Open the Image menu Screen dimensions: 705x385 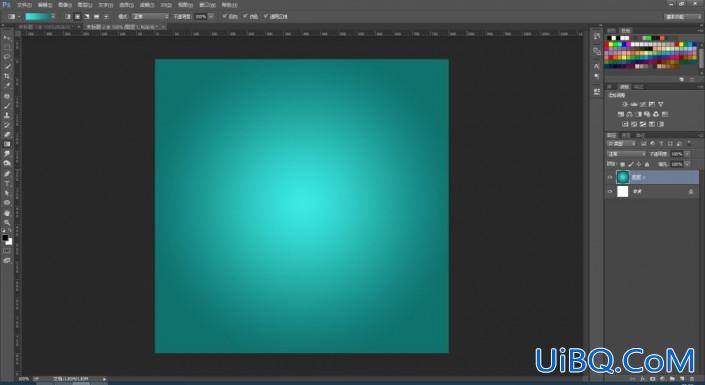coord(65,5)
